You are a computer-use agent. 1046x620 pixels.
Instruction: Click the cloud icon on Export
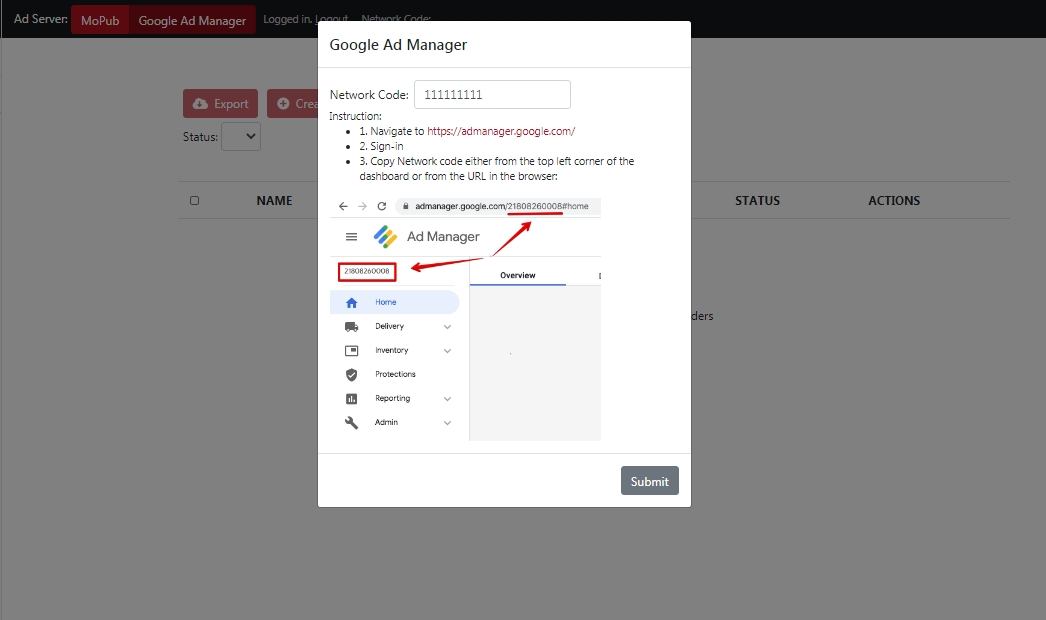pos(200,103)
